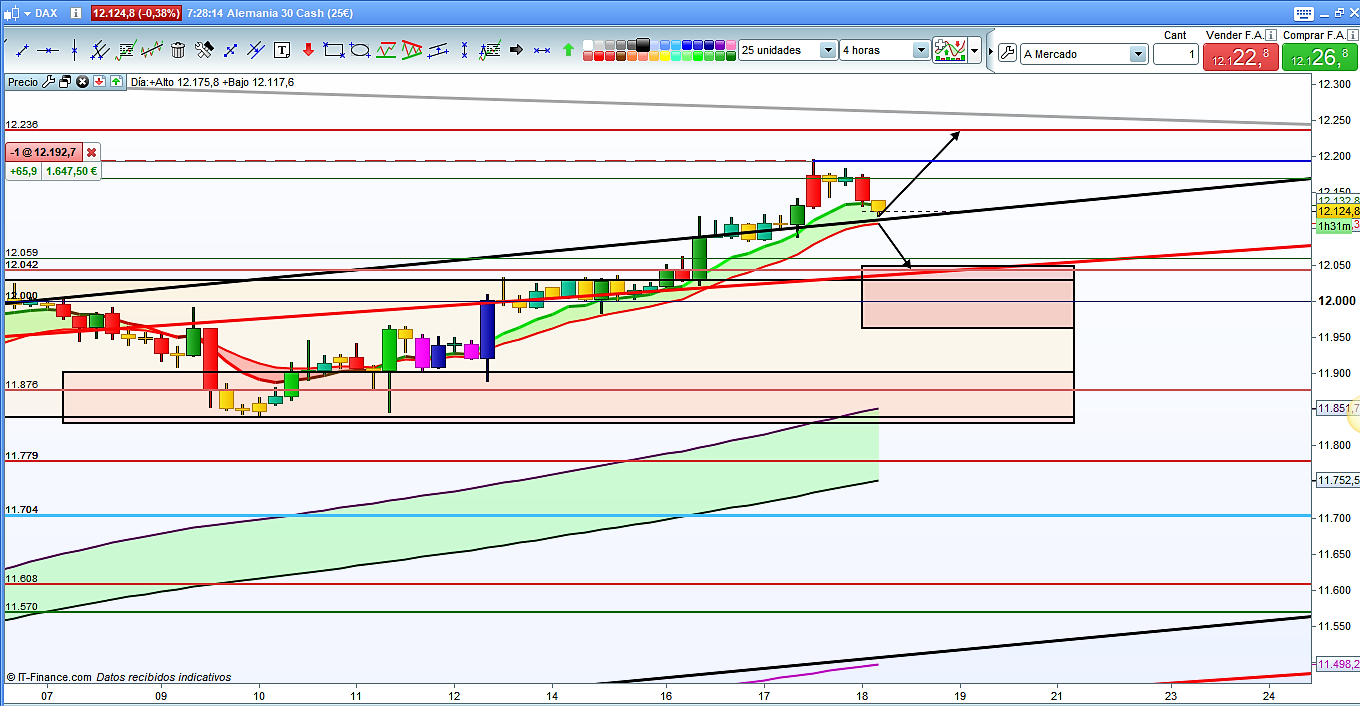
Task: Expand the 4 horas timeframe dropdown
Action: (x=920, y=50)
